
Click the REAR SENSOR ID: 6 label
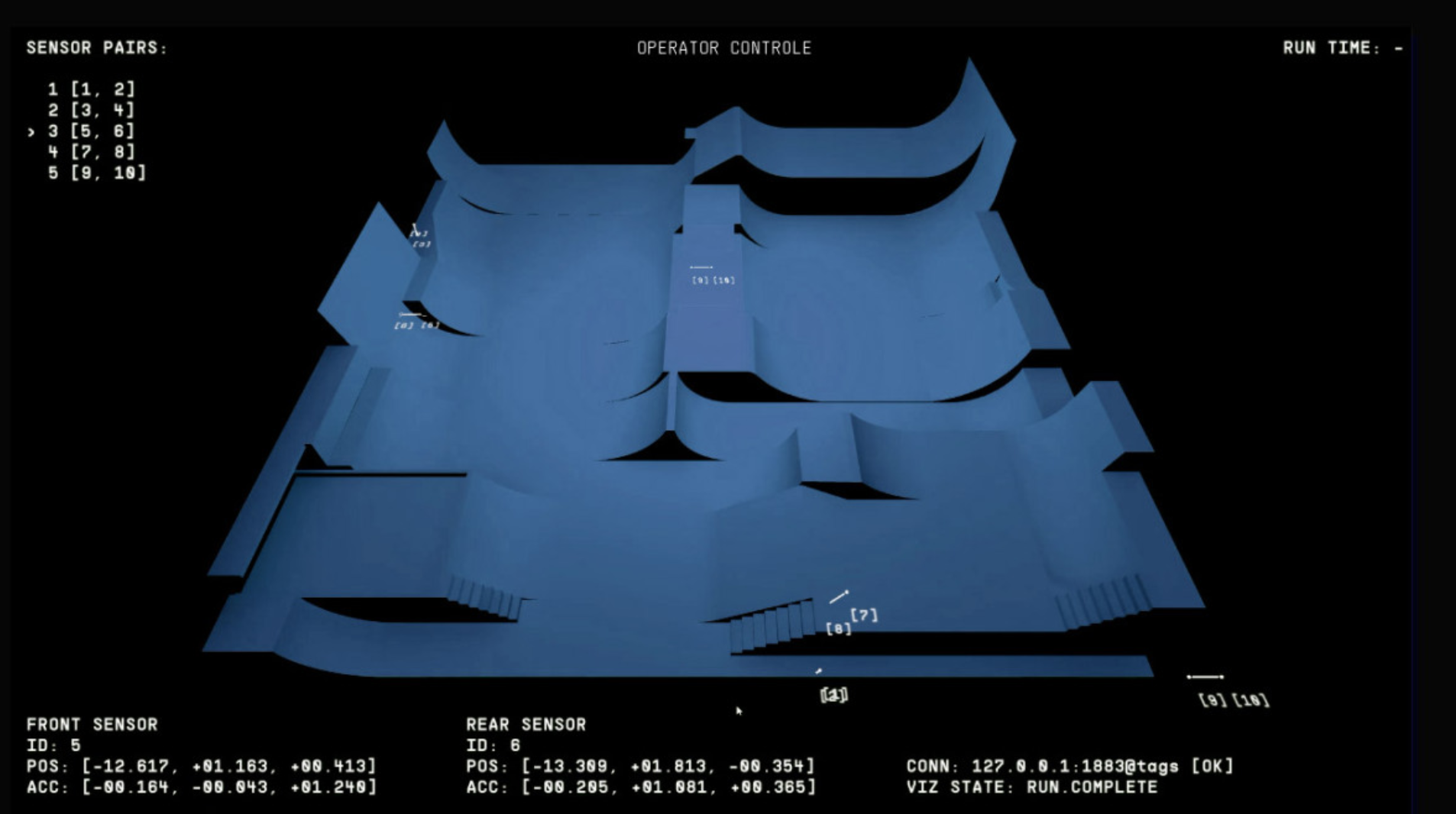(x=493, y=745)
